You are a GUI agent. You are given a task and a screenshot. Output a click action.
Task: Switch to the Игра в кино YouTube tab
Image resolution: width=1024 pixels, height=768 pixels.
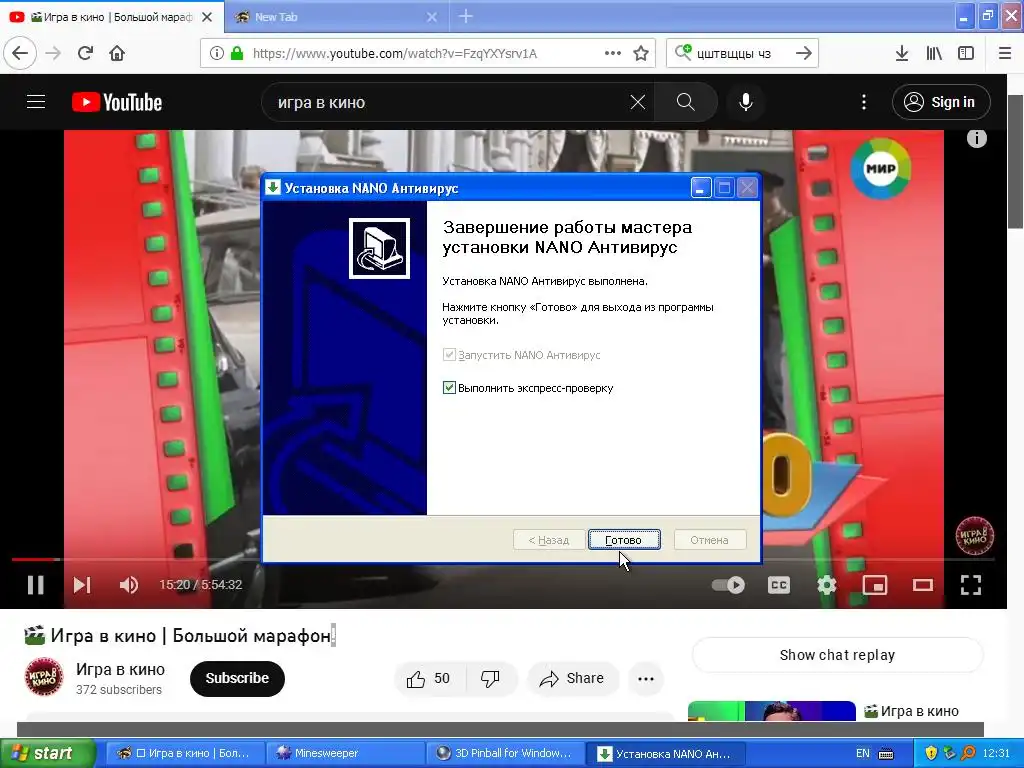click(x=111, y=17)
